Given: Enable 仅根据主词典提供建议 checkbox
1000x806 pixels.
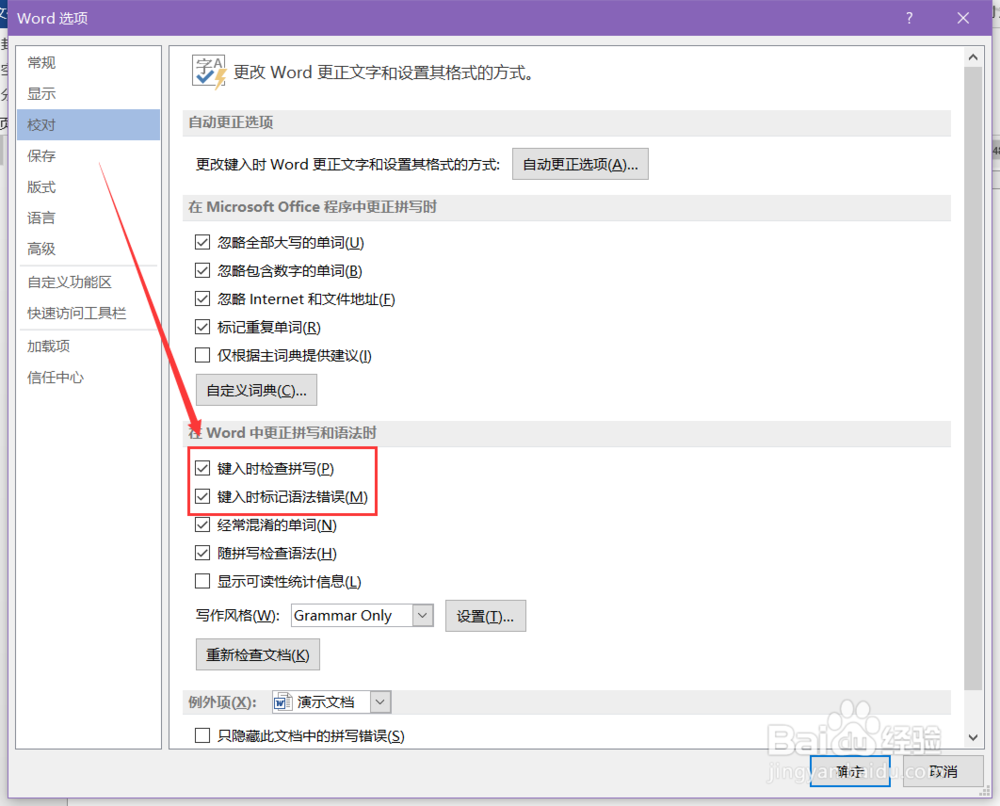Looking at the screenshot, I should [202, 355].
